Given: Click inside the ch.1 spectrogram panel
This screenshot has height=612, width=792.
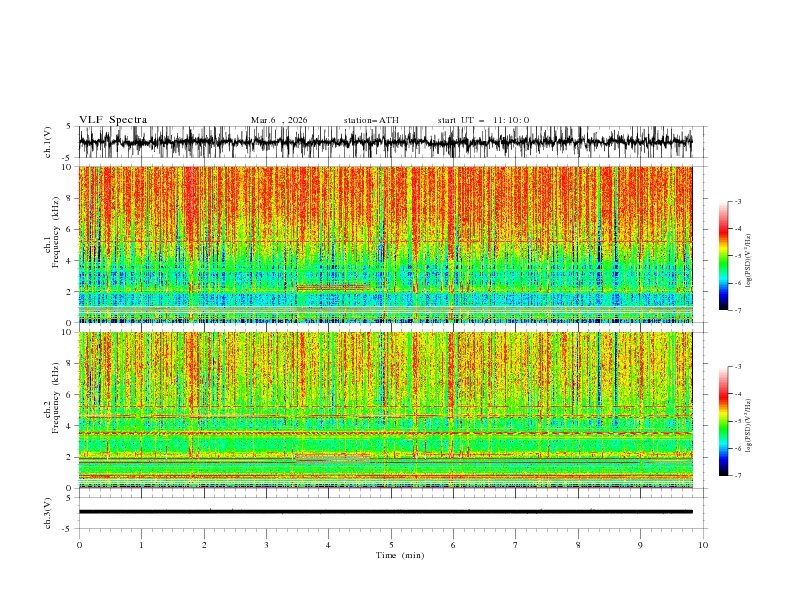Looking at the screenshot, I should [x=385, y=244].
